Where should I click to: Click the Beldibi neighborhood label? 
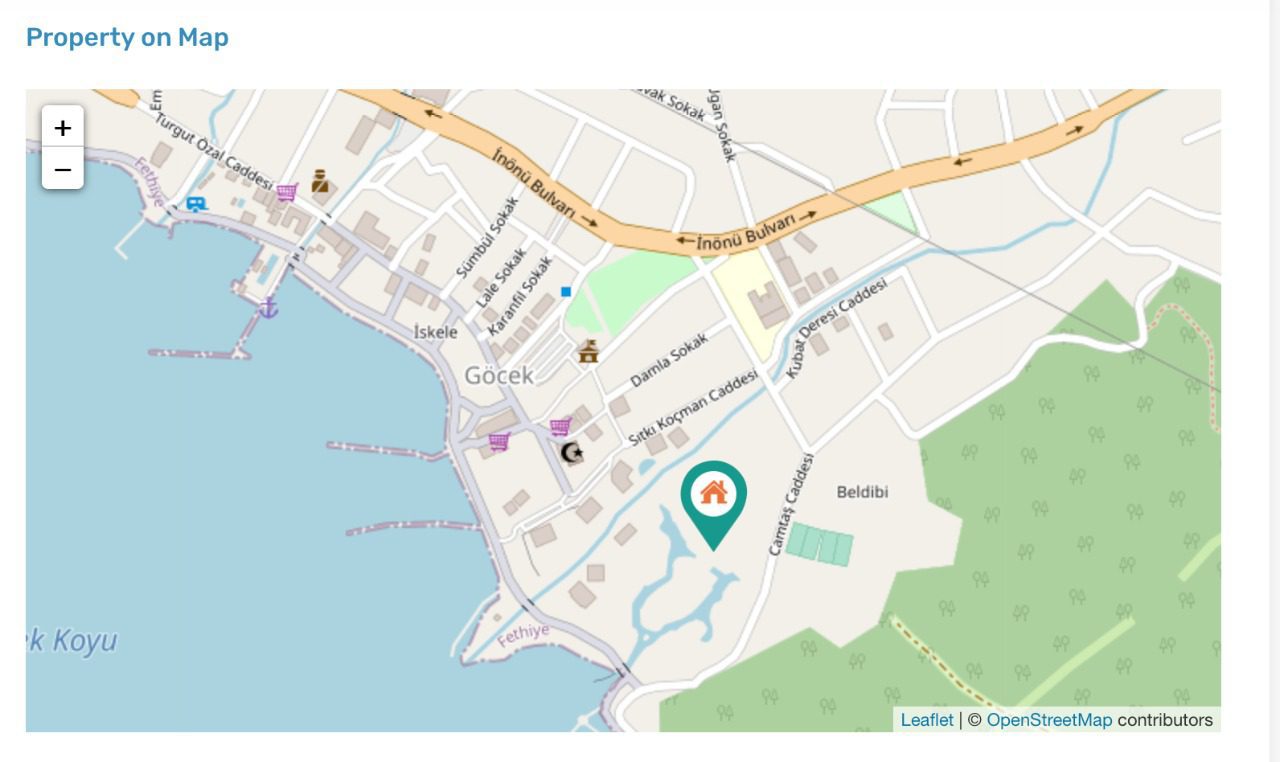coord(862,492)
